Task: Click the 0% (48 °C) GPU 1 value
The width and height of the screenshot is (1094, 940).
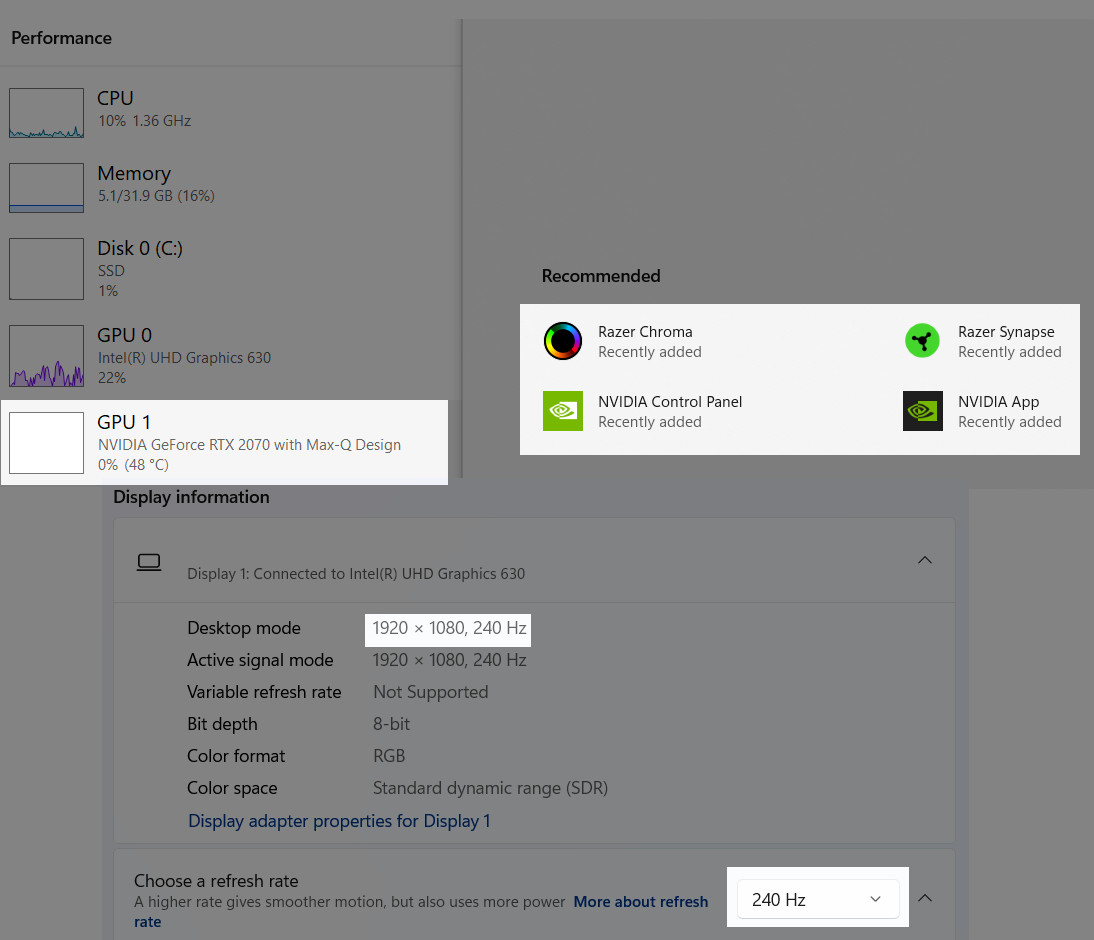Action: pyautogui.click(x=133, y=465)
